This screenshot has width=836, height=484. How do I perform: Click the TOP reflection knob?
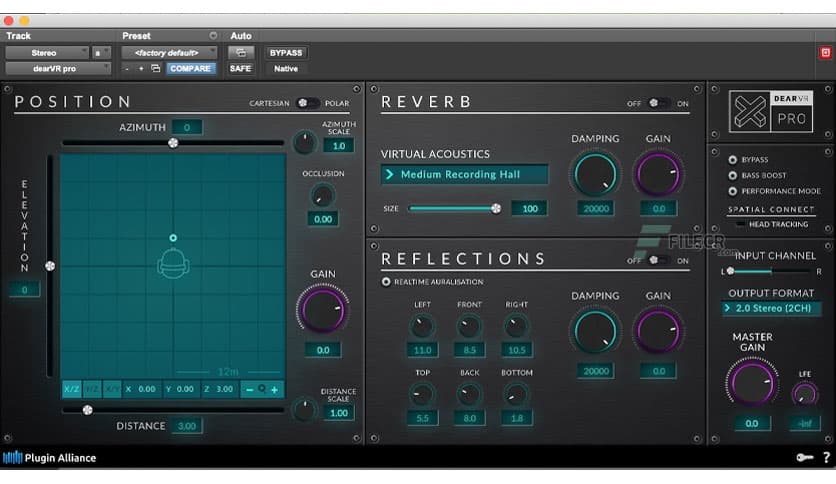[422, 395]
